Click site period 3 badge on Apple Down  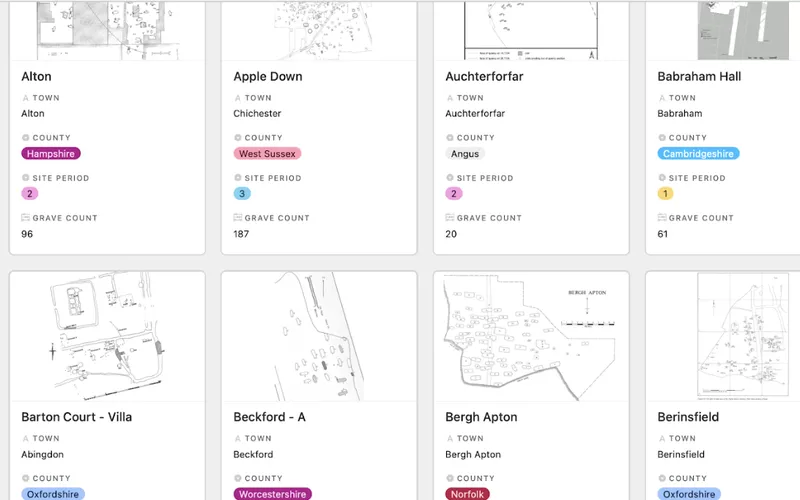(242, 194)
